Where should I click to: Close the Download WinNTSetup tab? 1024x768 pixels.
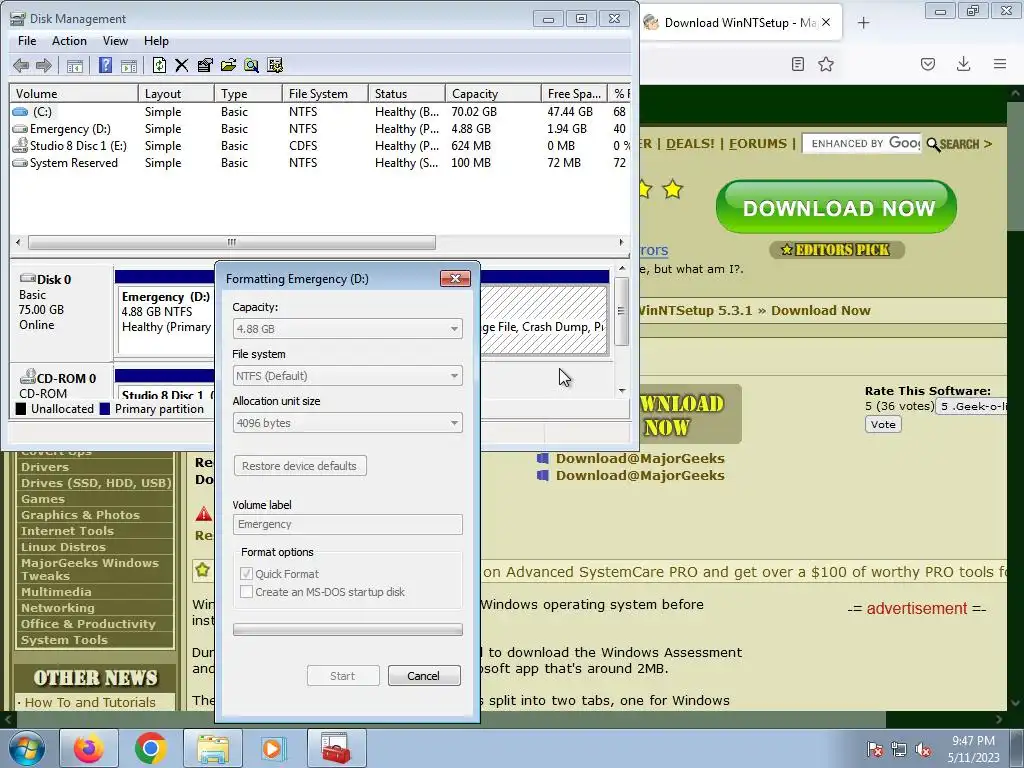tap(826, 22)
